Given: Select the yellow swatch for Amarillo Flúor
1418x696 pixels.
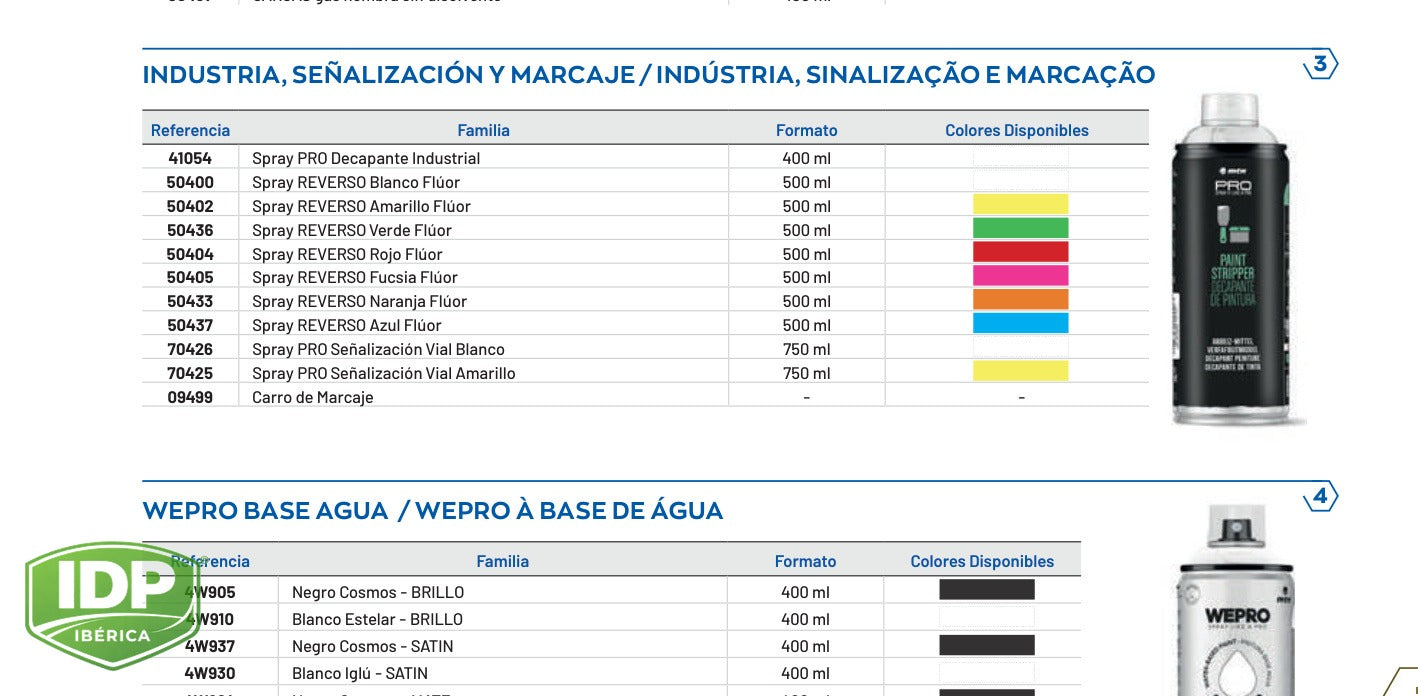Looking at the screenshot, I should [1020, 205].
